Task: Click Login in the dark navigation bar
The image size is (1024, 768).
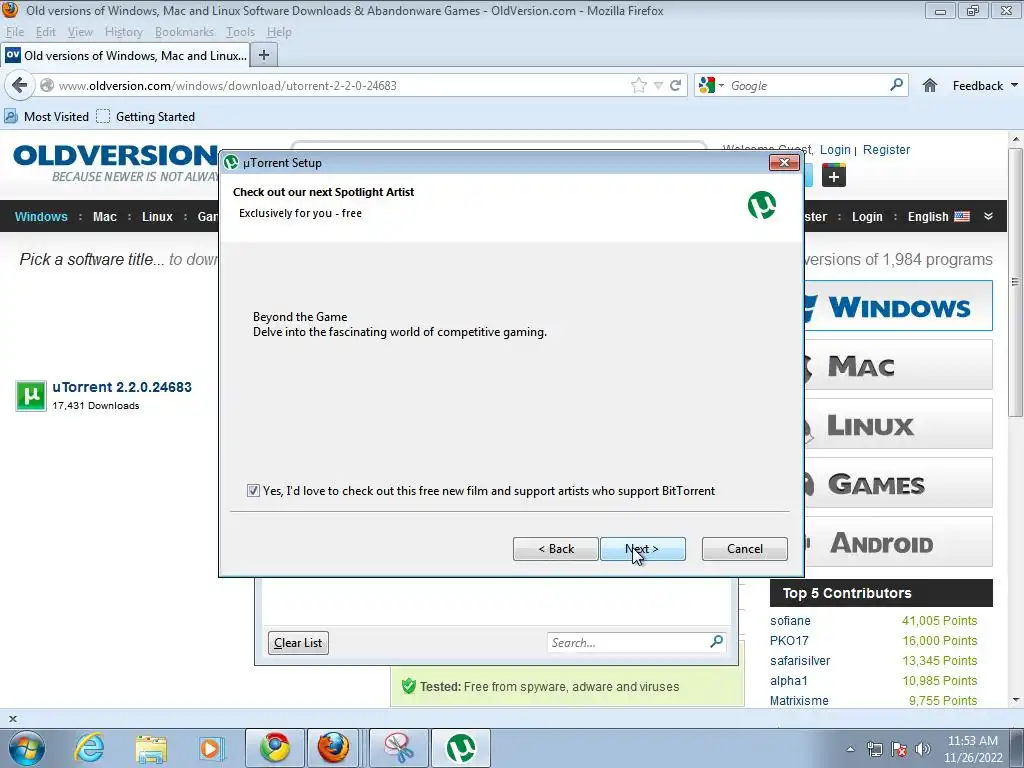Action: (x=867, y=217)
